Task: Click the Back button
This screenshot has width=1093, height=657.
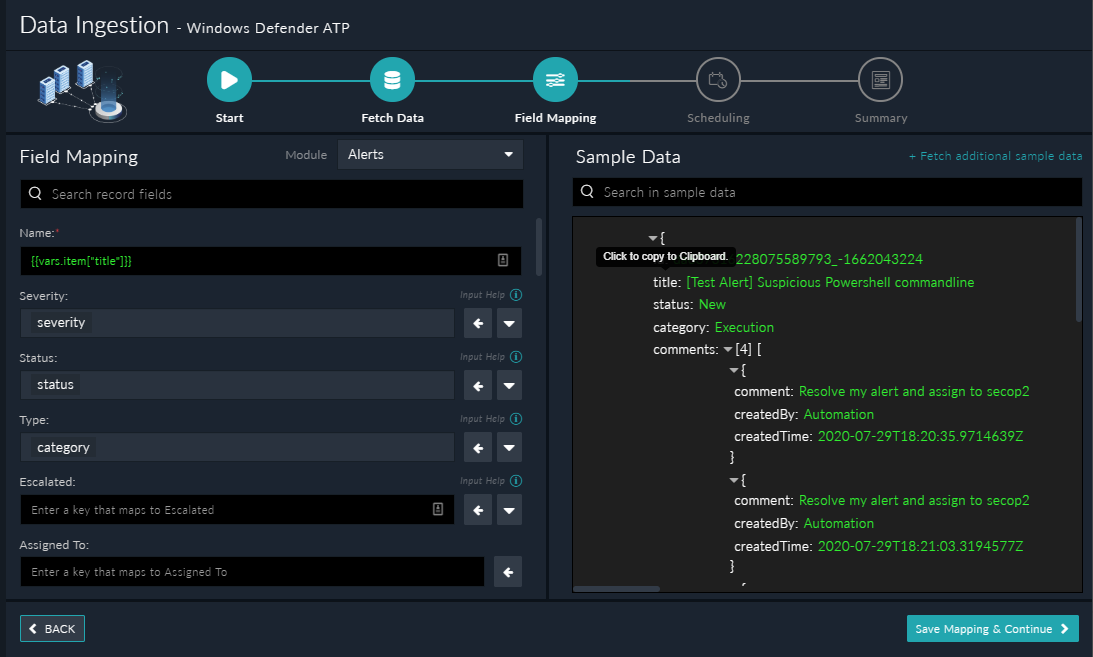Action: [52, 628]
